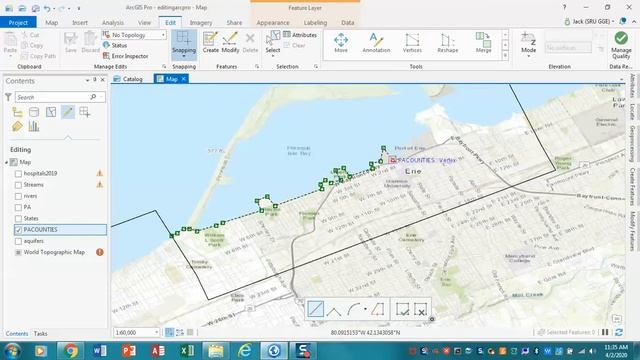Open the edit Status button

pos(115,45)
